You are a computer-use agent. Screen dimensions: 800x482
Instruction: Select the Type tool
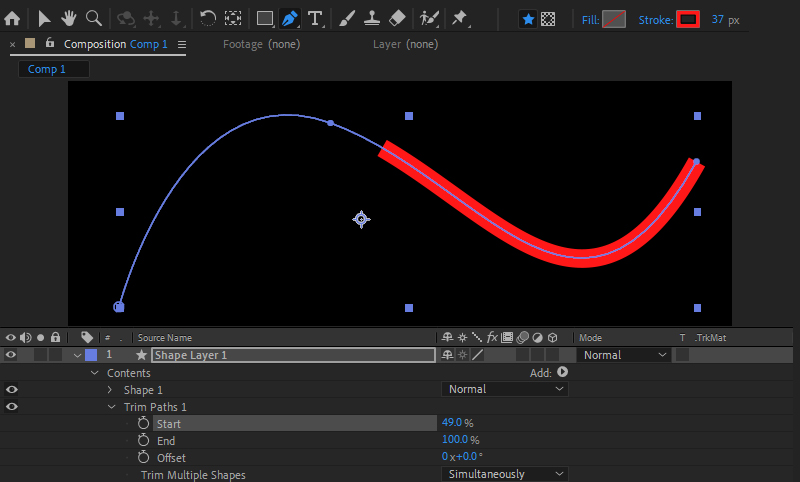pyautogui.click(x=315, y=18)
